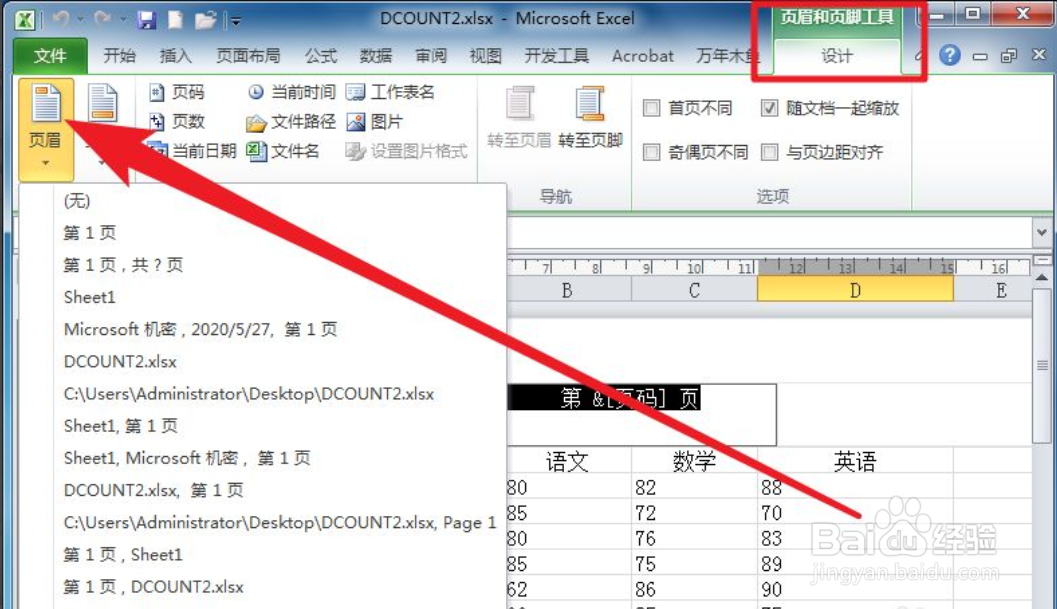1057x609 pixels.
Task: Choose '第 1 页，Sheet1' header preset
Action: [x=263, y=554]
